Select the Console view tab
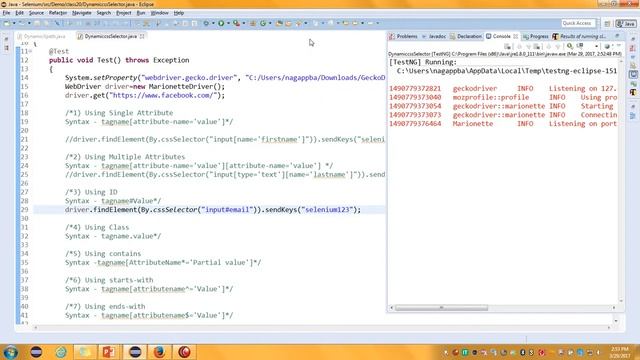The height and width of the screenshot is (360, 640). (498, 36)
